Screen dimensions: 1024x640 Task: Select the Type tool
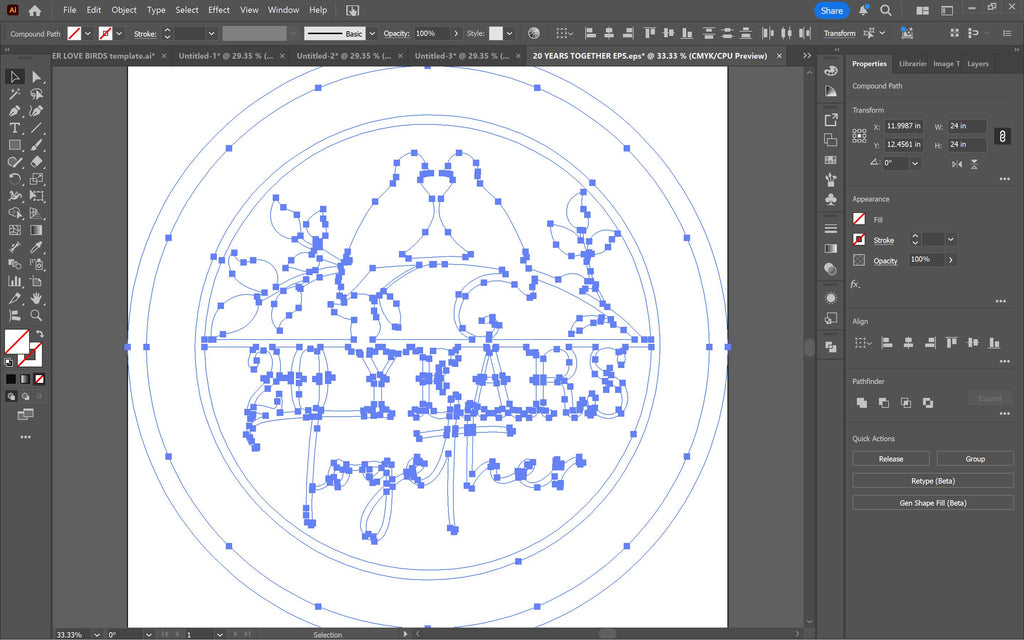[x=14, y=128]
